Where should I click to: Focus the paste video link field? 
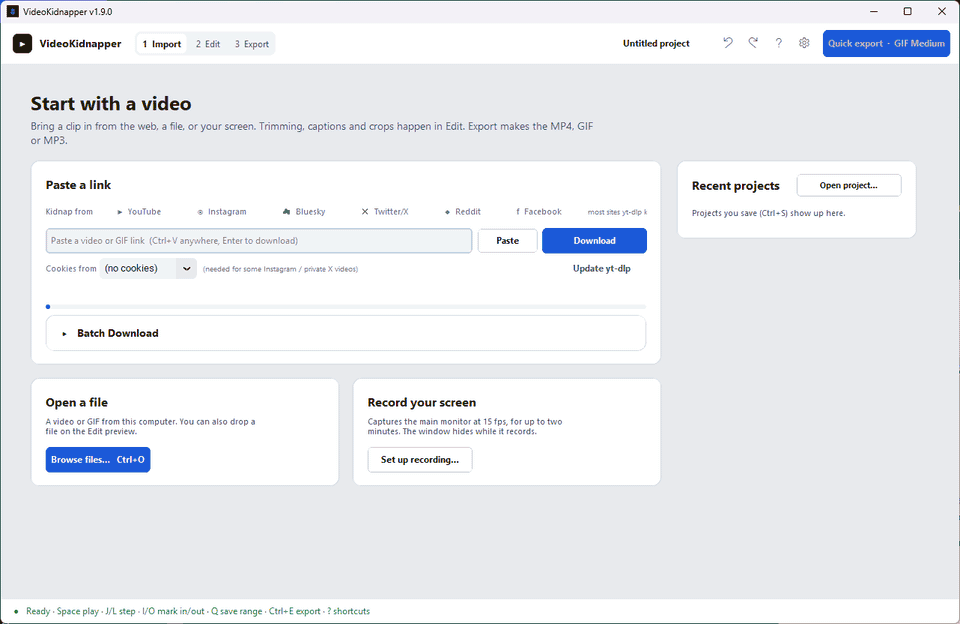[x=258, y=241]
